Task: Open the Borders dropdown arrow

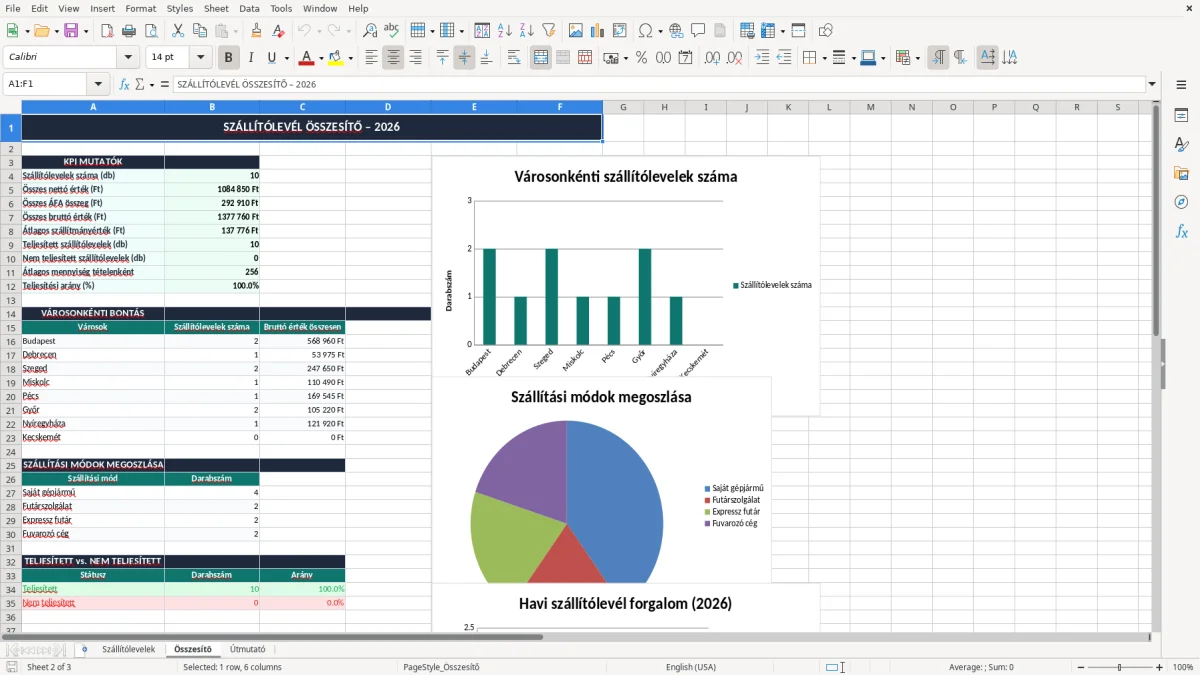Action: point(824,58)
